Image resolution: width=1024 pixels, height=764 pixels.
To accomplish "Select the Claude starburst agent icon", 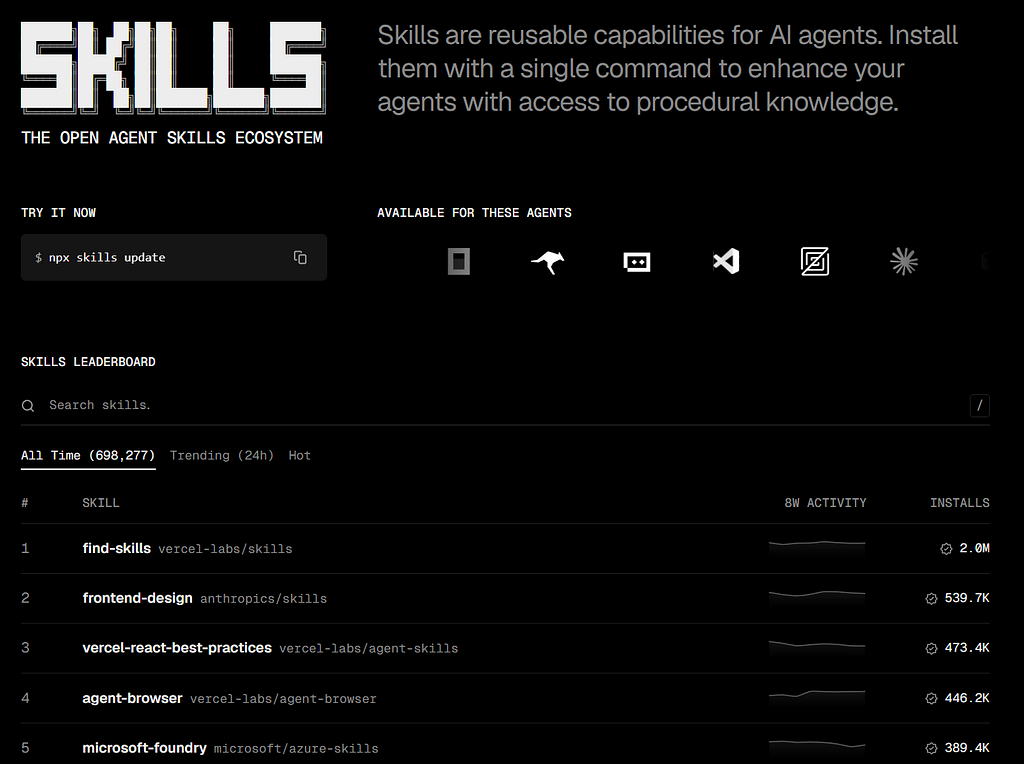I will pos(904,261).
